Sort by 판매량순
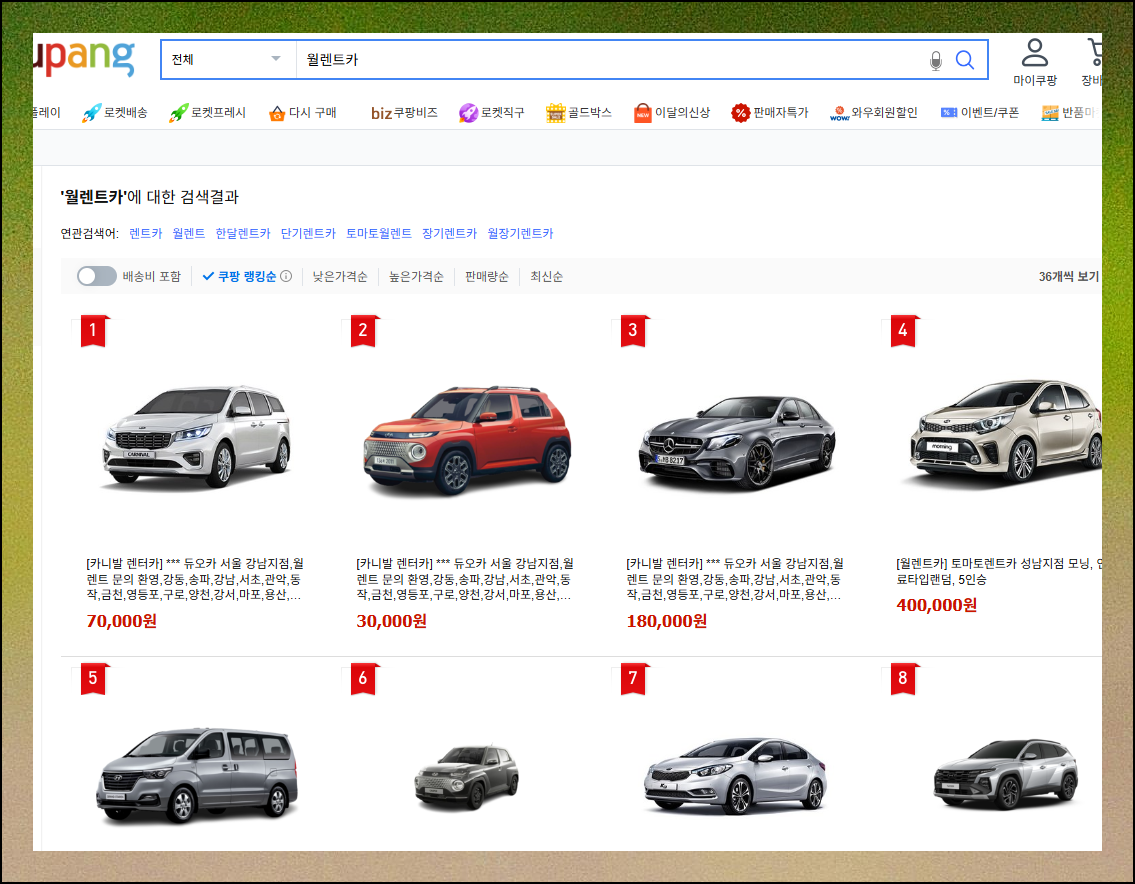Viewport: 1135px width, 884px height. [486, 277]
